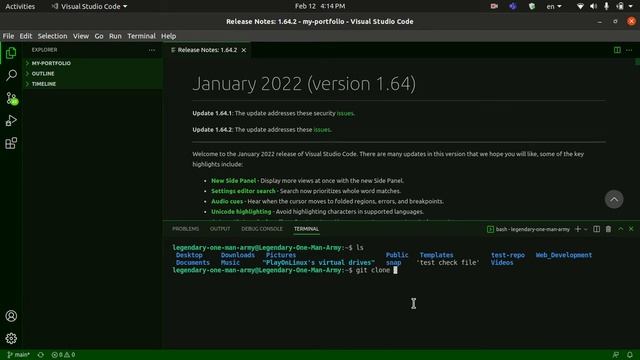Open the Unicode highlighting link

[241, 211]
